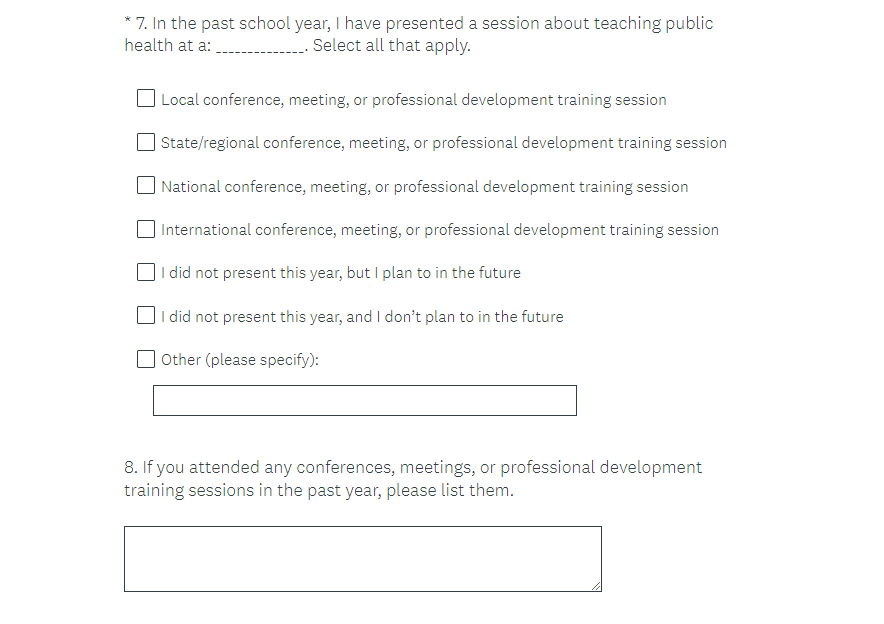Check 'did not present, but plan to' box

click(x=146, y=272)
